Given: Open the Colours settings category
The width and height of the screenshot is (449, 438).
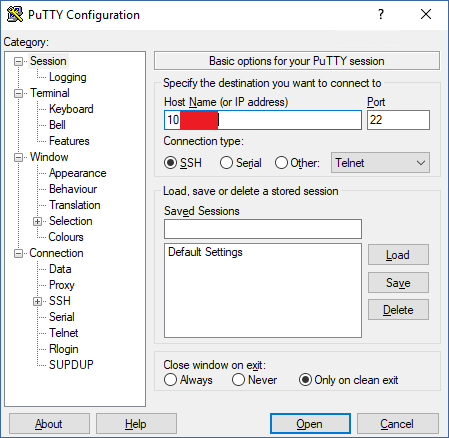Looking at the screenshot, I should [x=66, y=237].
